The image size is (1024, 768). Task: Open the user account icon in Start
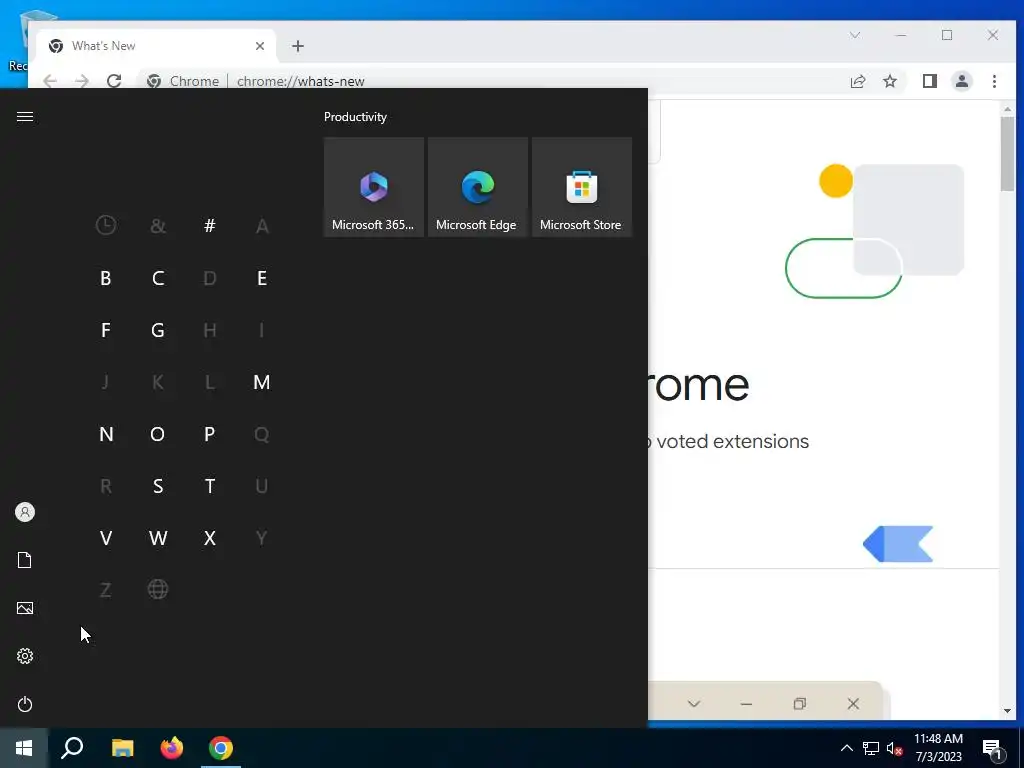pyautogui.click(x=25, y=512)
